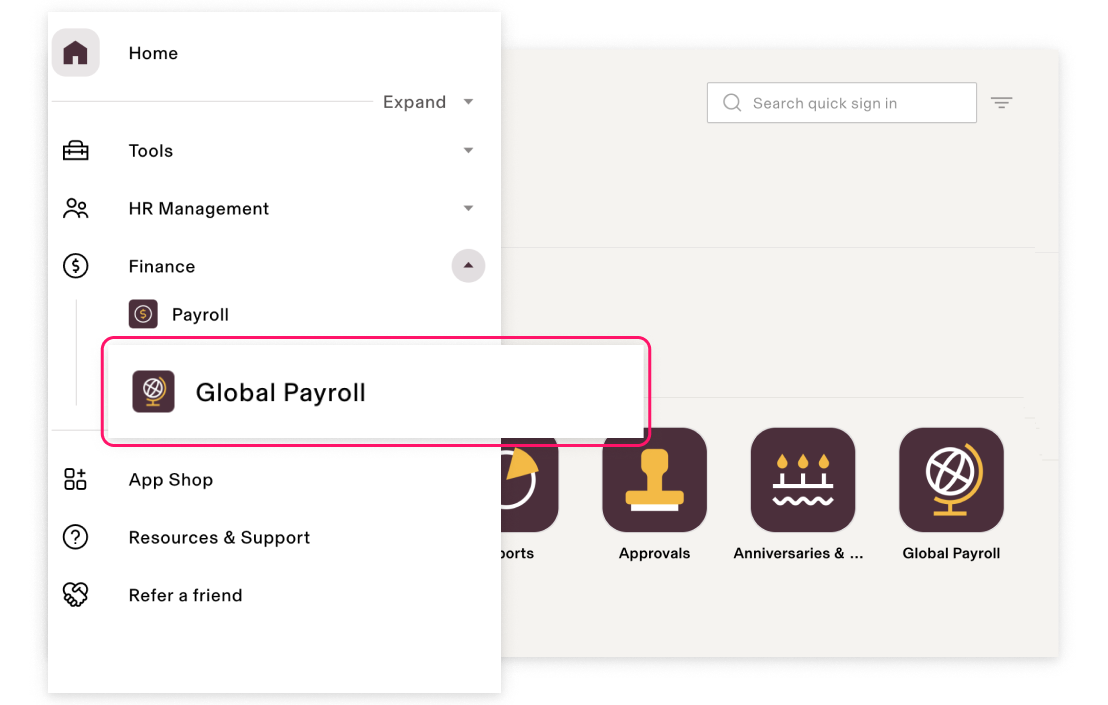
Task: Click the Expand menu toggle
Action: (x=428, y=102)
